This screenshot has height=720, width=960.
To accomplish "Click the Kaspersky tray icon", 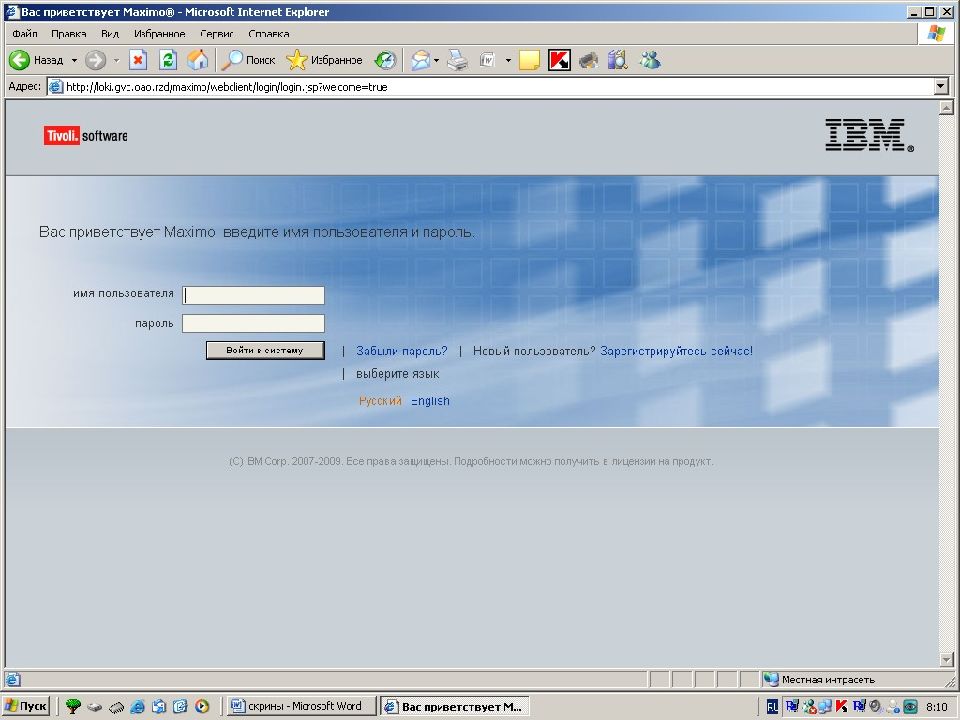I will 841,707.
